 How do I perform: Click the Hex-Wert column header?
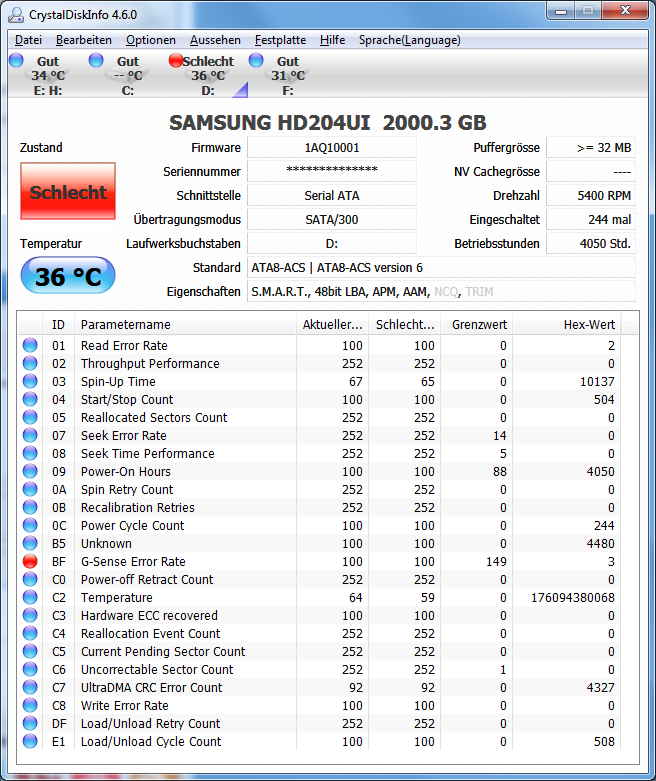567,325
